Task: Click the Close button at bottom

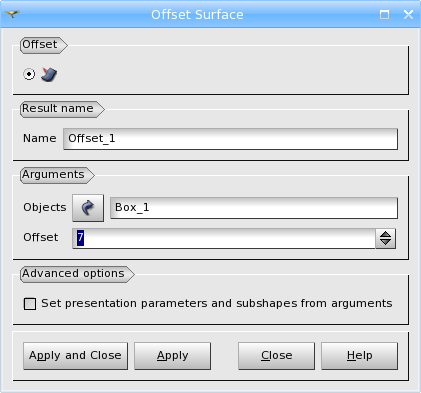Action: point(276,356)
